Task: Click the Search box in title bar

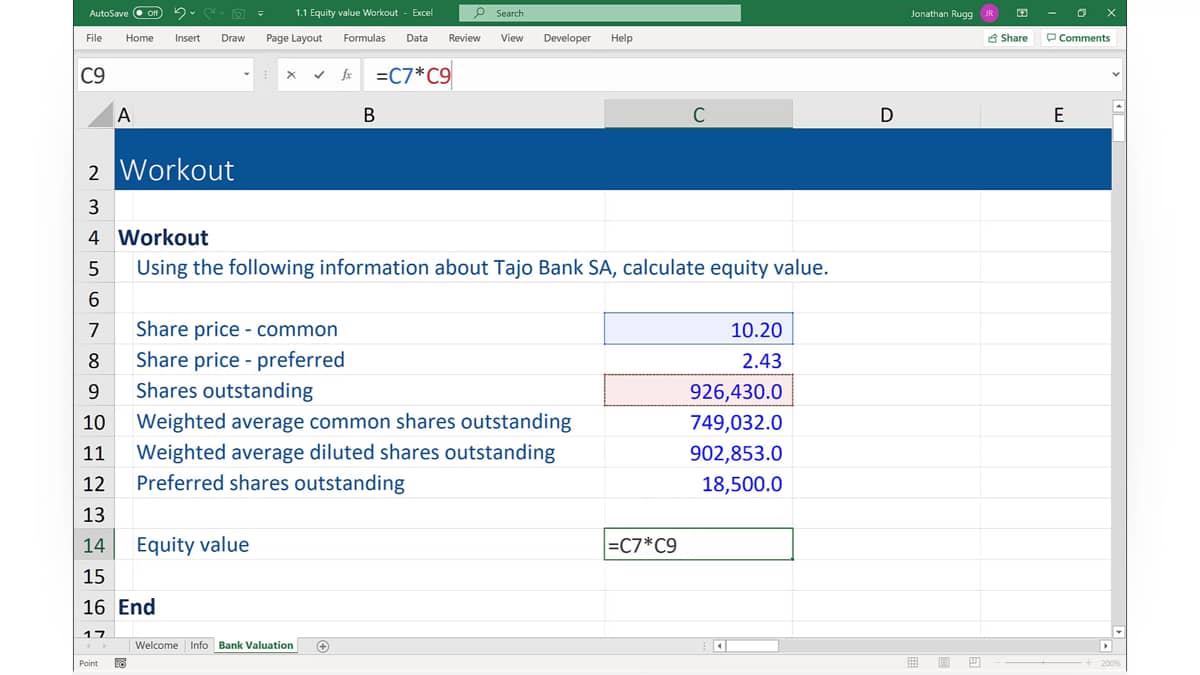Action: [x=600, y=13]
